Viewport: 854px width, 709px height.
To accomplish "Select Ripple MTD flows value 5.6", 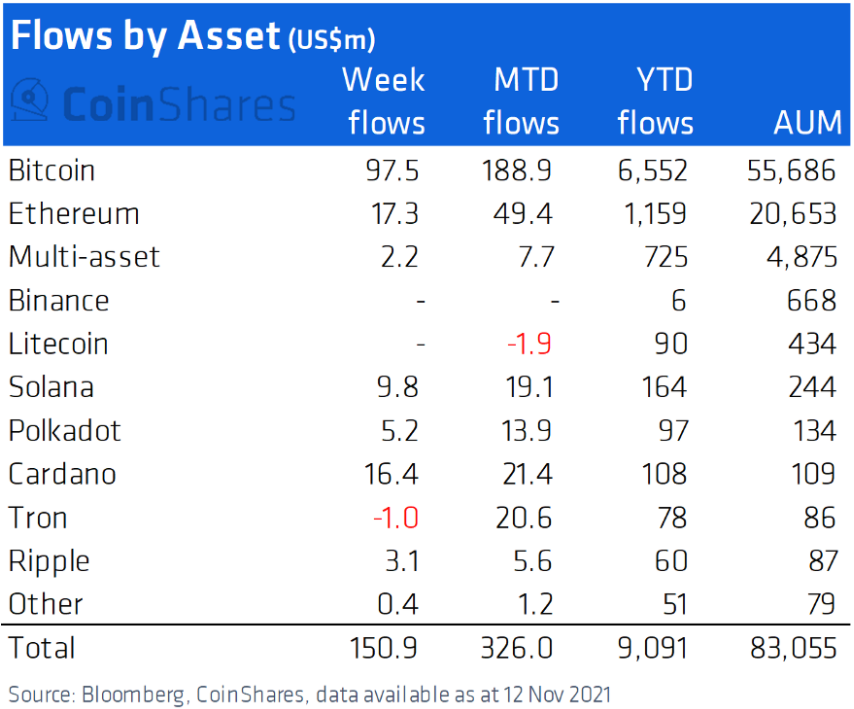I will 533,561.
